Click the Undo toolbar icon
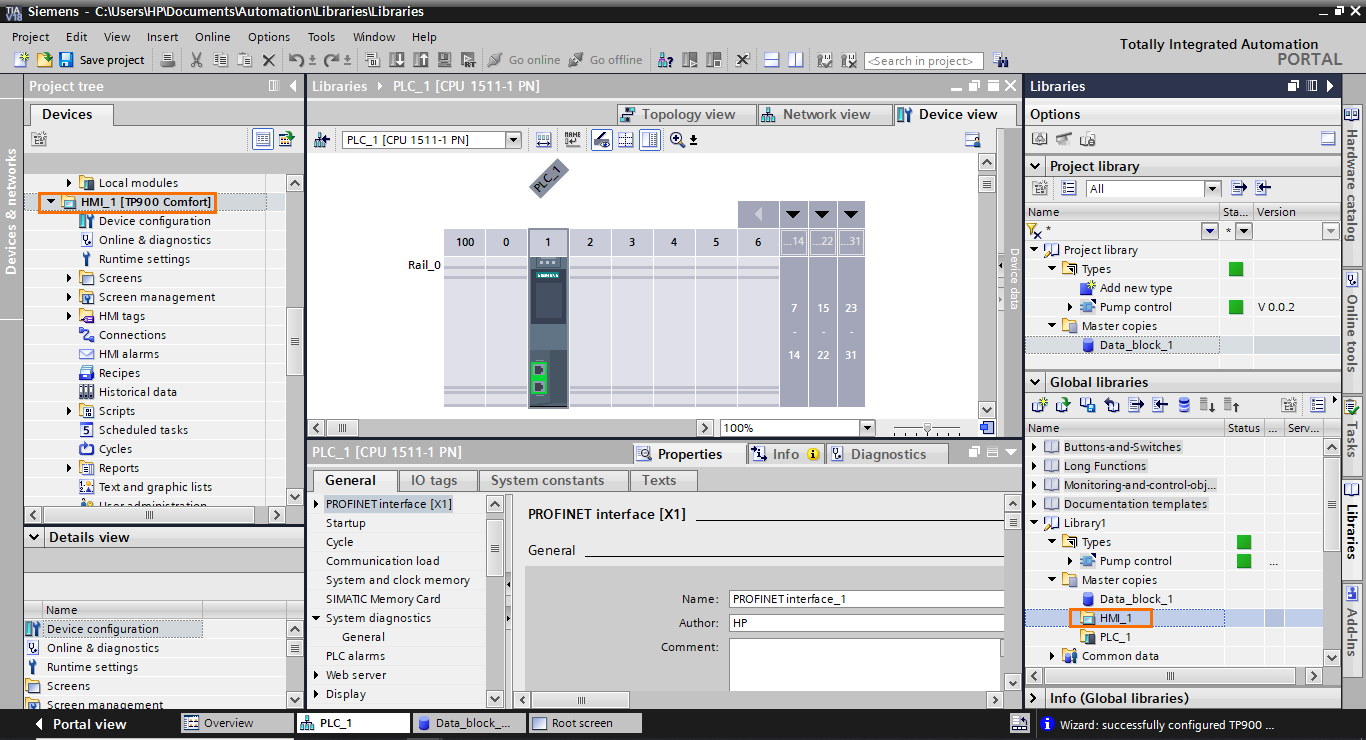The width and height of the screenshot is (1366, 740). click(294, 60)
